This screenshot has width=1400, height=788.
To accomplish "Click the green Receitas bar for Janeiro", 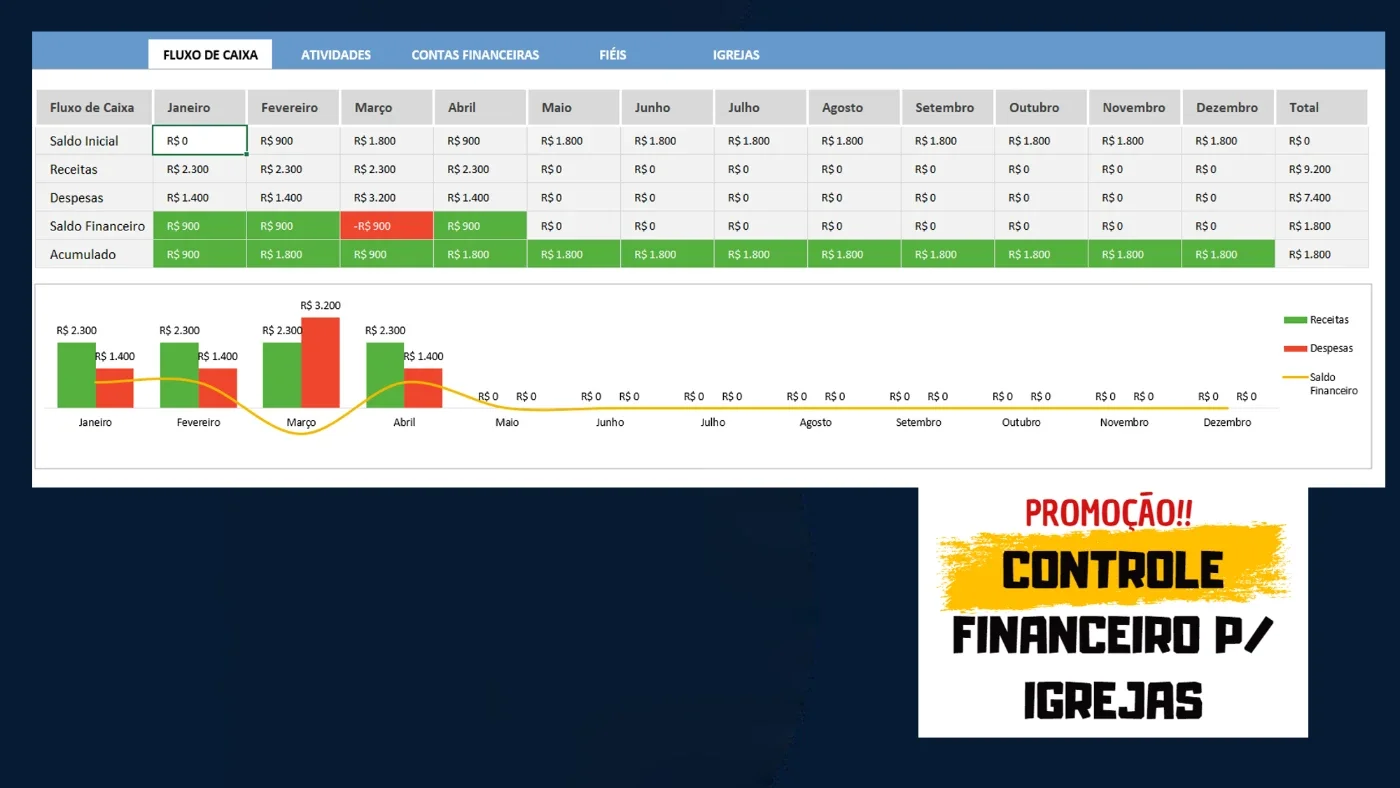I will pyautogui.click(x=76, y=375).
